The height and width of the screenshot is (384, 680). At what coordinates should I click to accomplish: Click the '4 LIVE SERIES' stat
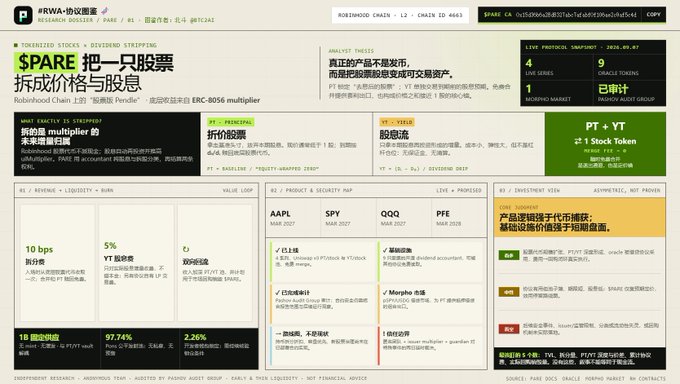[x=556, y=67]
